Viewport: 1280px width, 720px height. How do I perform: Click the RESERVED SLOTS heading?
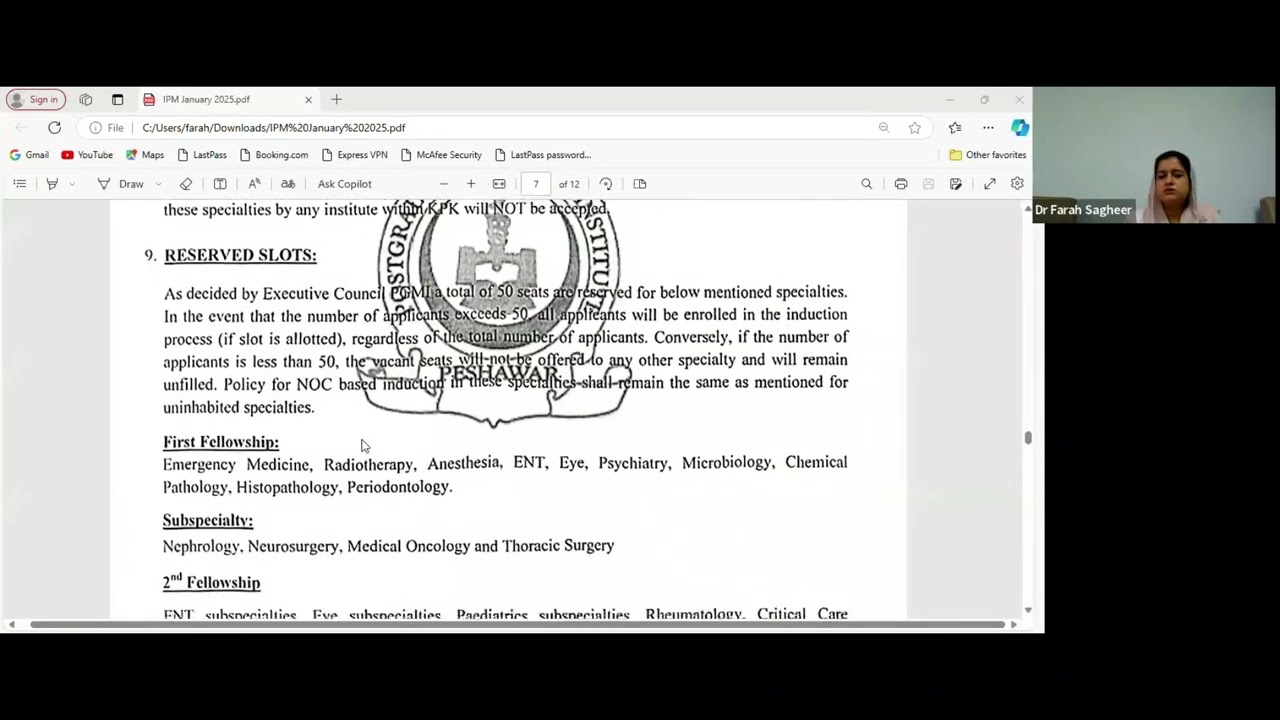pos(240,255)
